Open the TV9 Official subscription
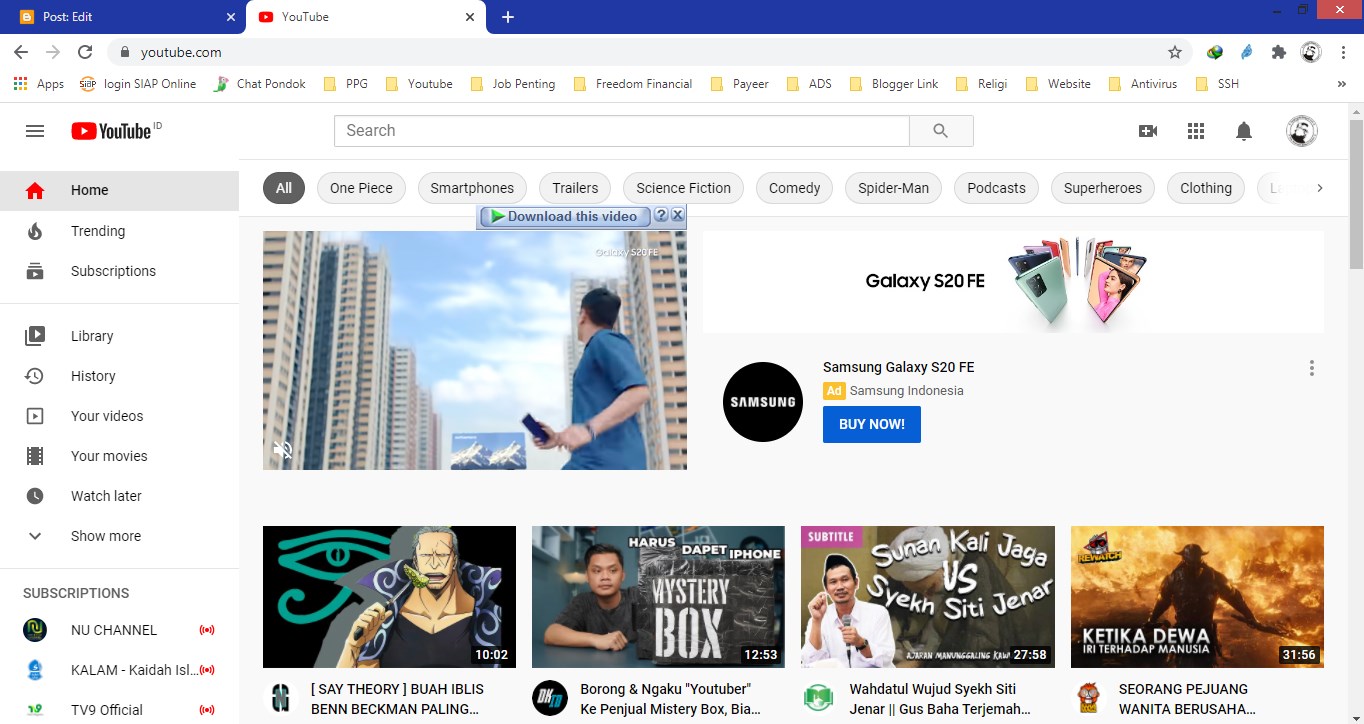 click(119, 710)
